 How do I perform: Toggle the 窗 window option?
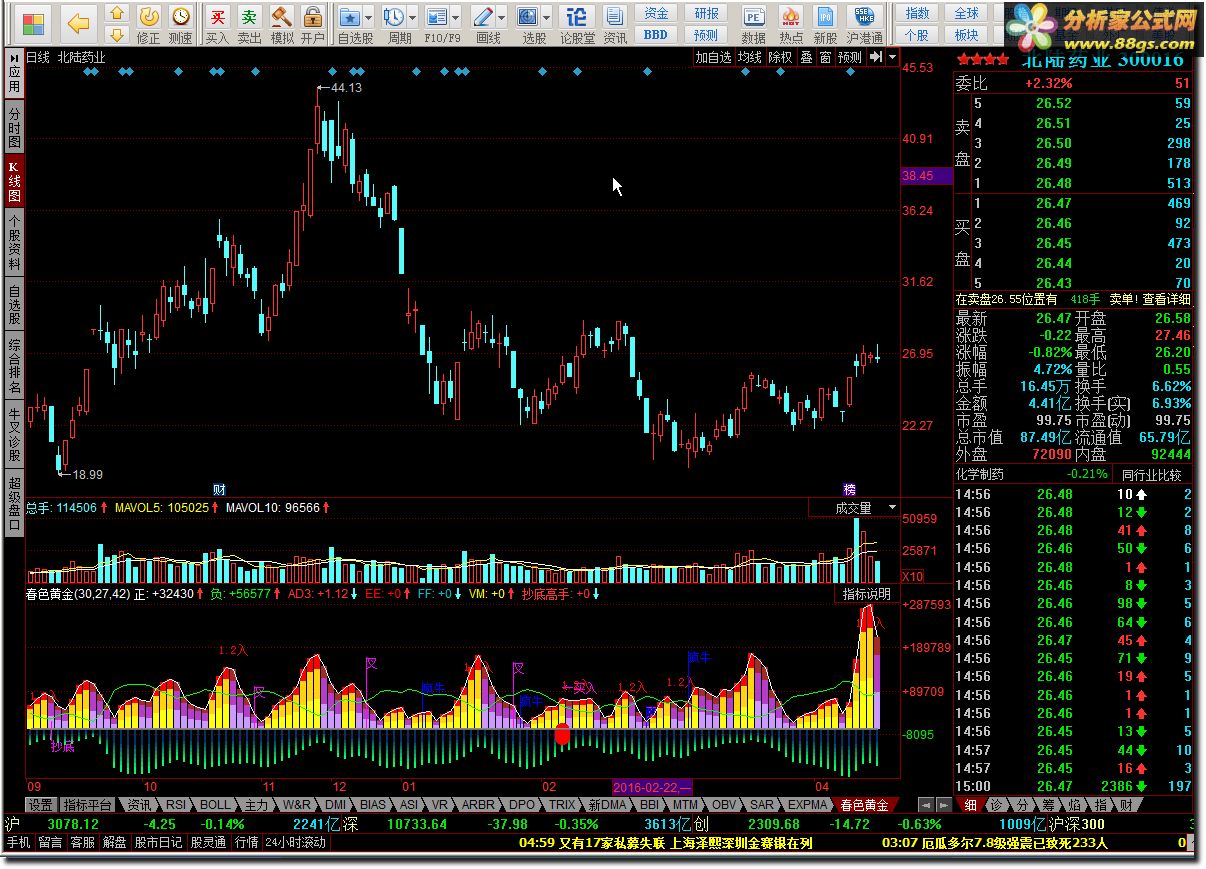pos(825,57)
